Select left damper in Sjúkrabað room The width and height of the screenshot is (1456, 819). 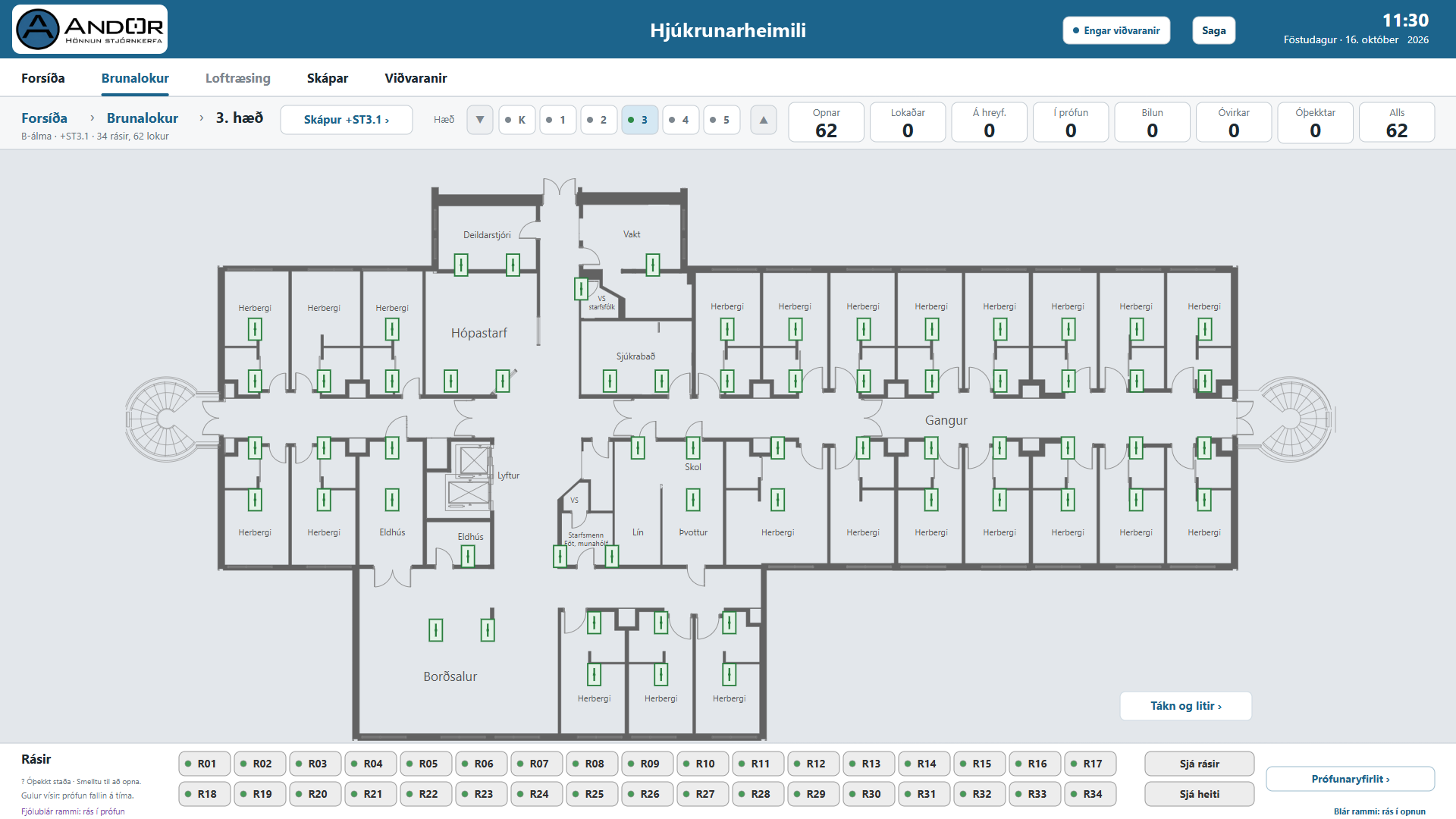click(610, 381)
